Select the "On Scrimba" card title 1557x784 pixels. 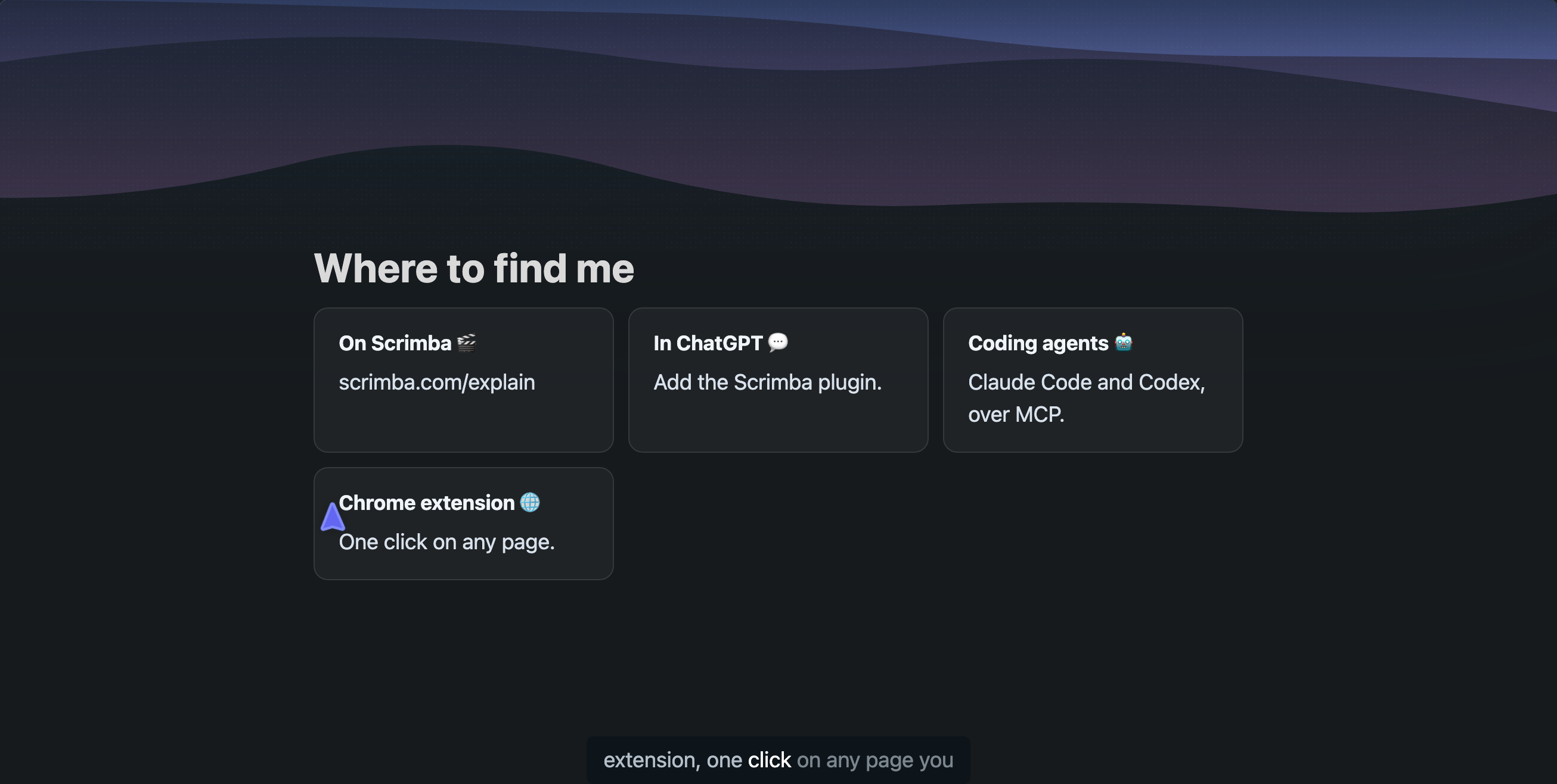pyautogui.click(x=395, y=343)
